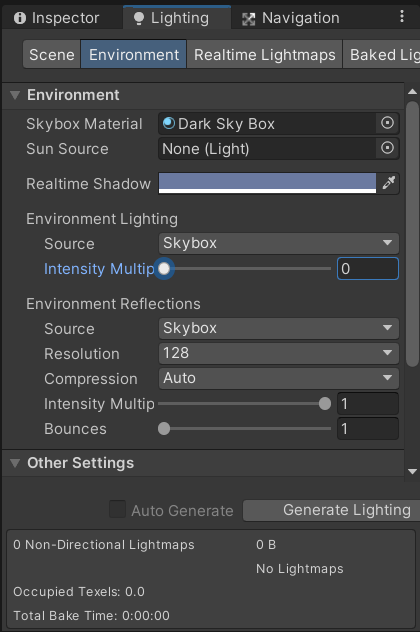This screenshot has width=420, height=632.
Task: Click the scrollbar up arrow
Action: 412,92
